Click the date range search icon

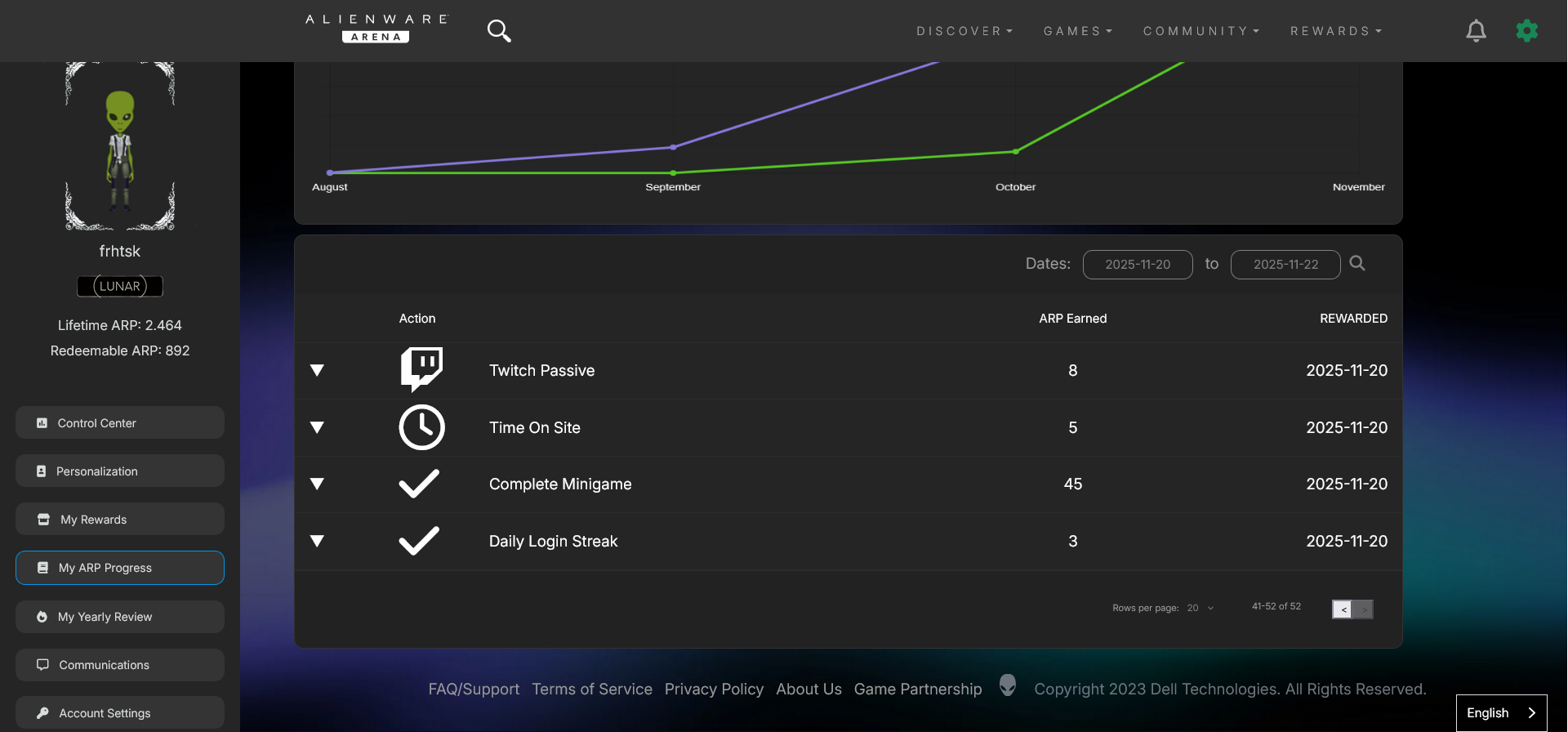click(1357, 263)
